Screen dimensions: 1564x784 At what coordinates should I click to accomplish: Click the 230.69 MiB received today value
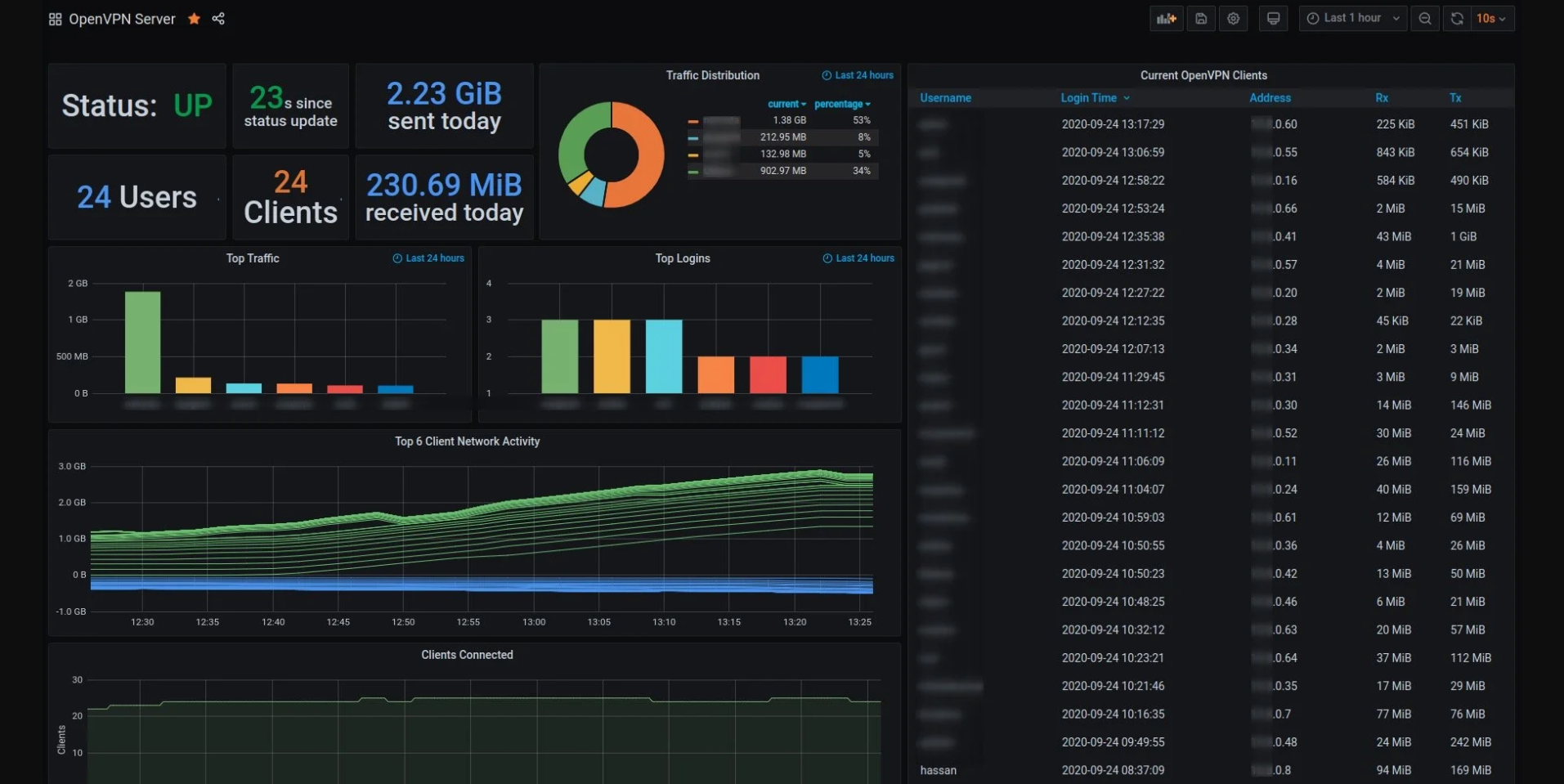pos(444,185)
